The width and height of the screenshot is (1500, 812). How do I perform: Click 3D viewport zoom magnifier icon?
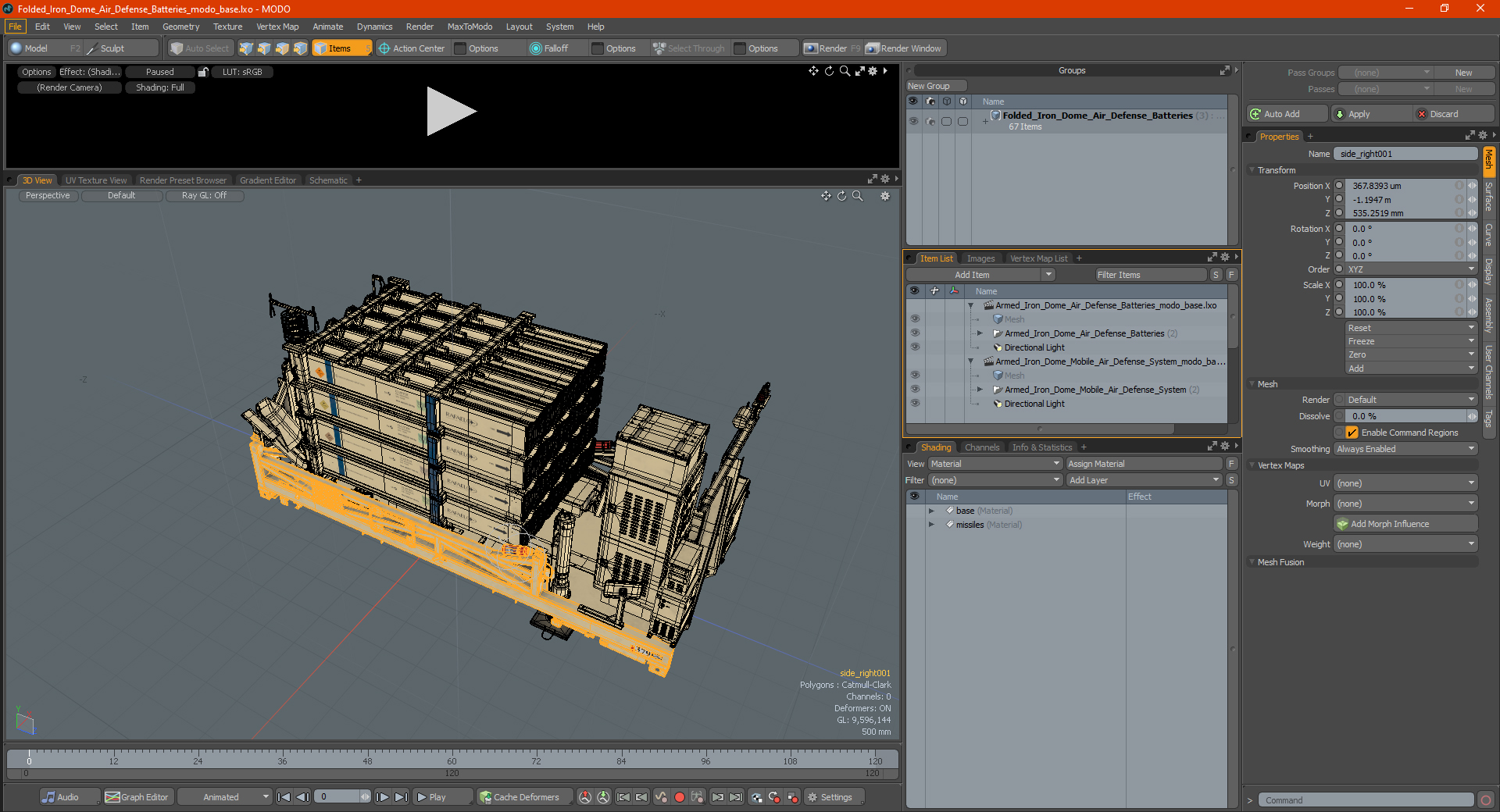click(858, 196)
